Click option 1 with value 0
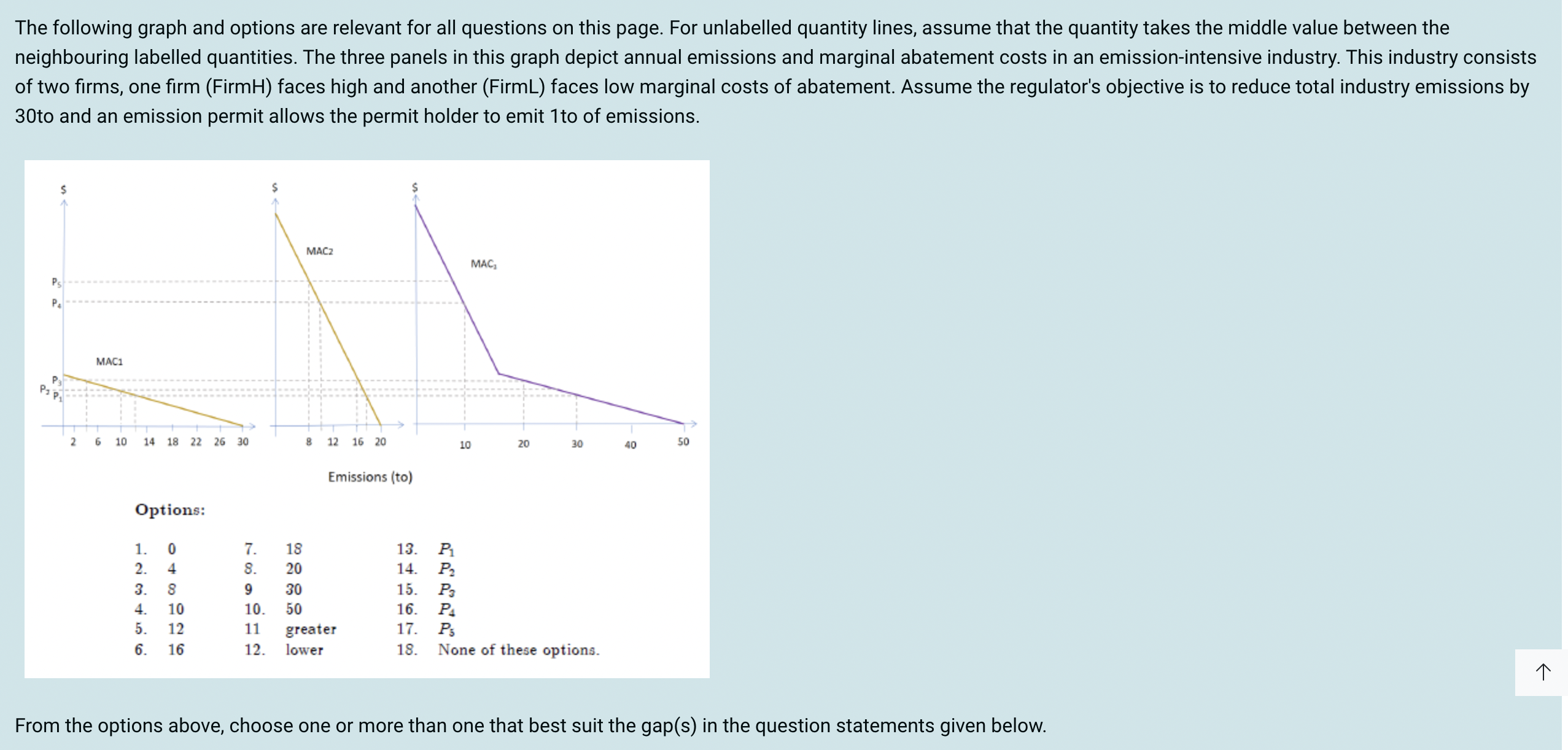 [172, 548]
